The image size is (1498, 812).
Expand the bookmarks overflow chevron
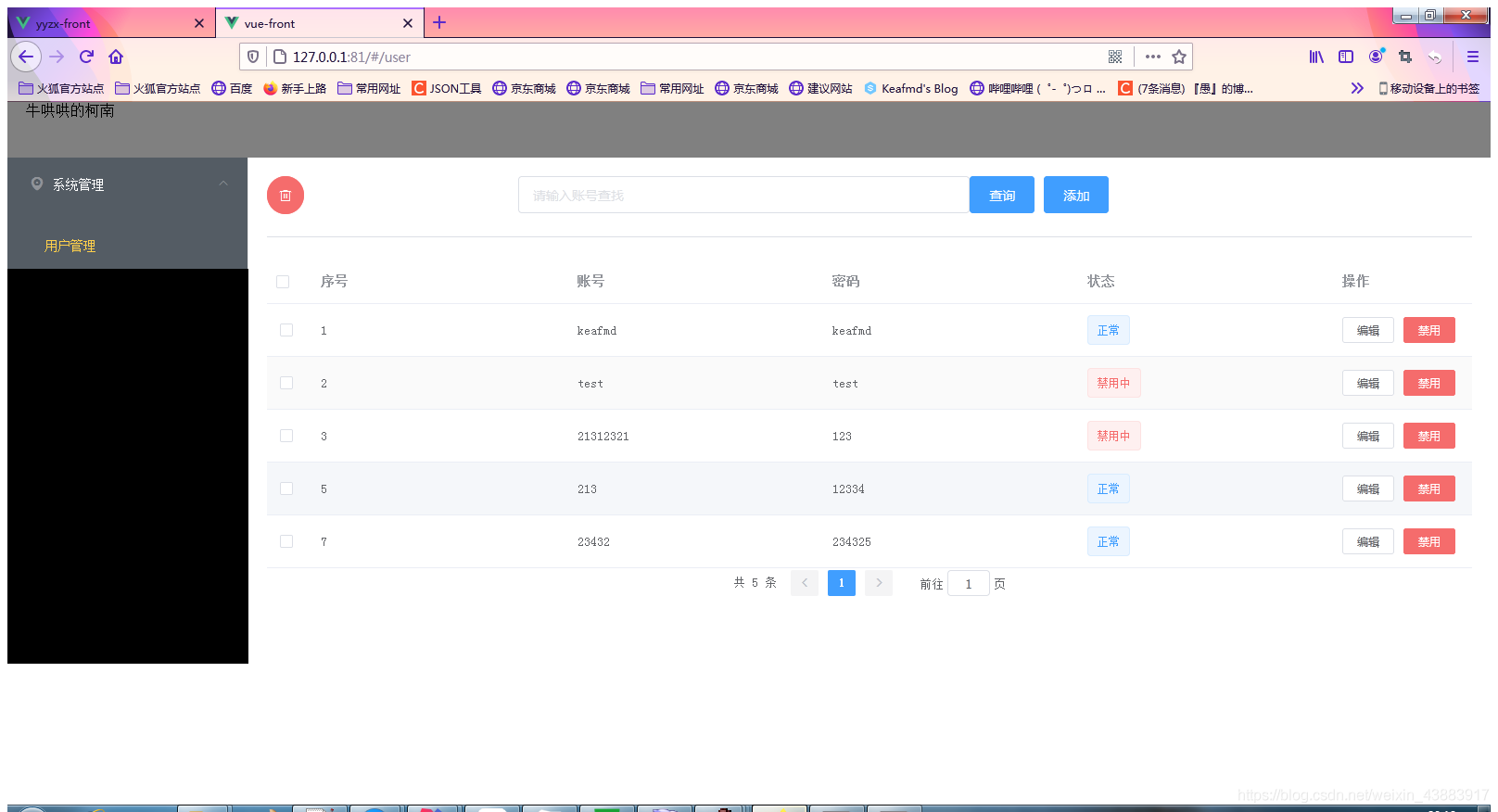coord(1357,88)
